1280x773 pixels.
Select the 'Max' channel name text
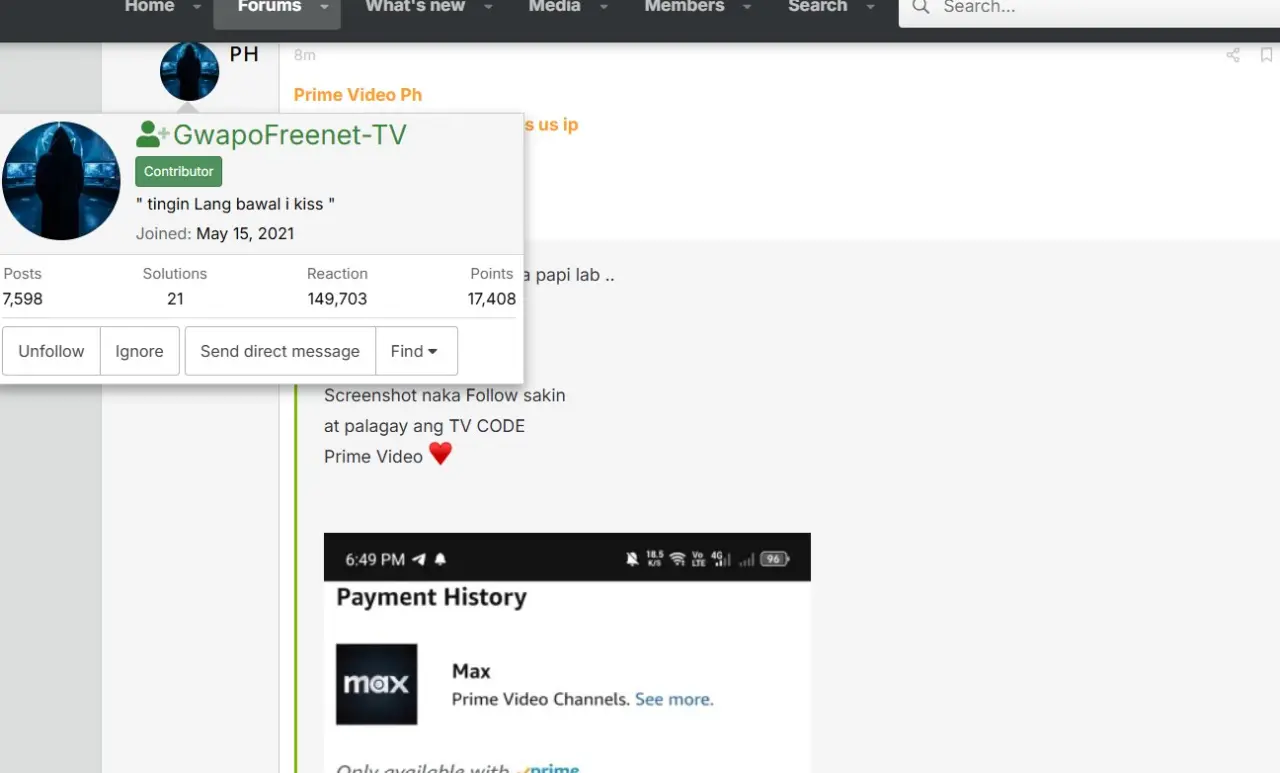pos(471,671)
